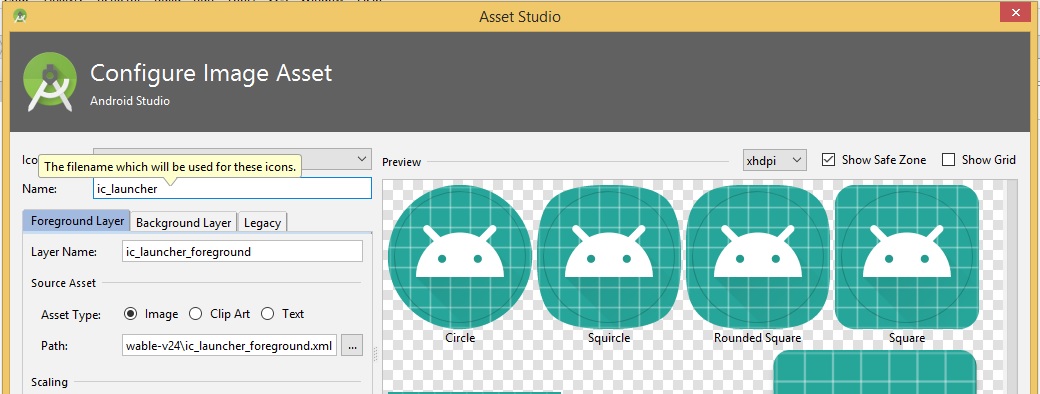Viewport: 1040px width, 394px height.
Task: Choose the Image asset type radio button
Action: [x=131, y=314]
